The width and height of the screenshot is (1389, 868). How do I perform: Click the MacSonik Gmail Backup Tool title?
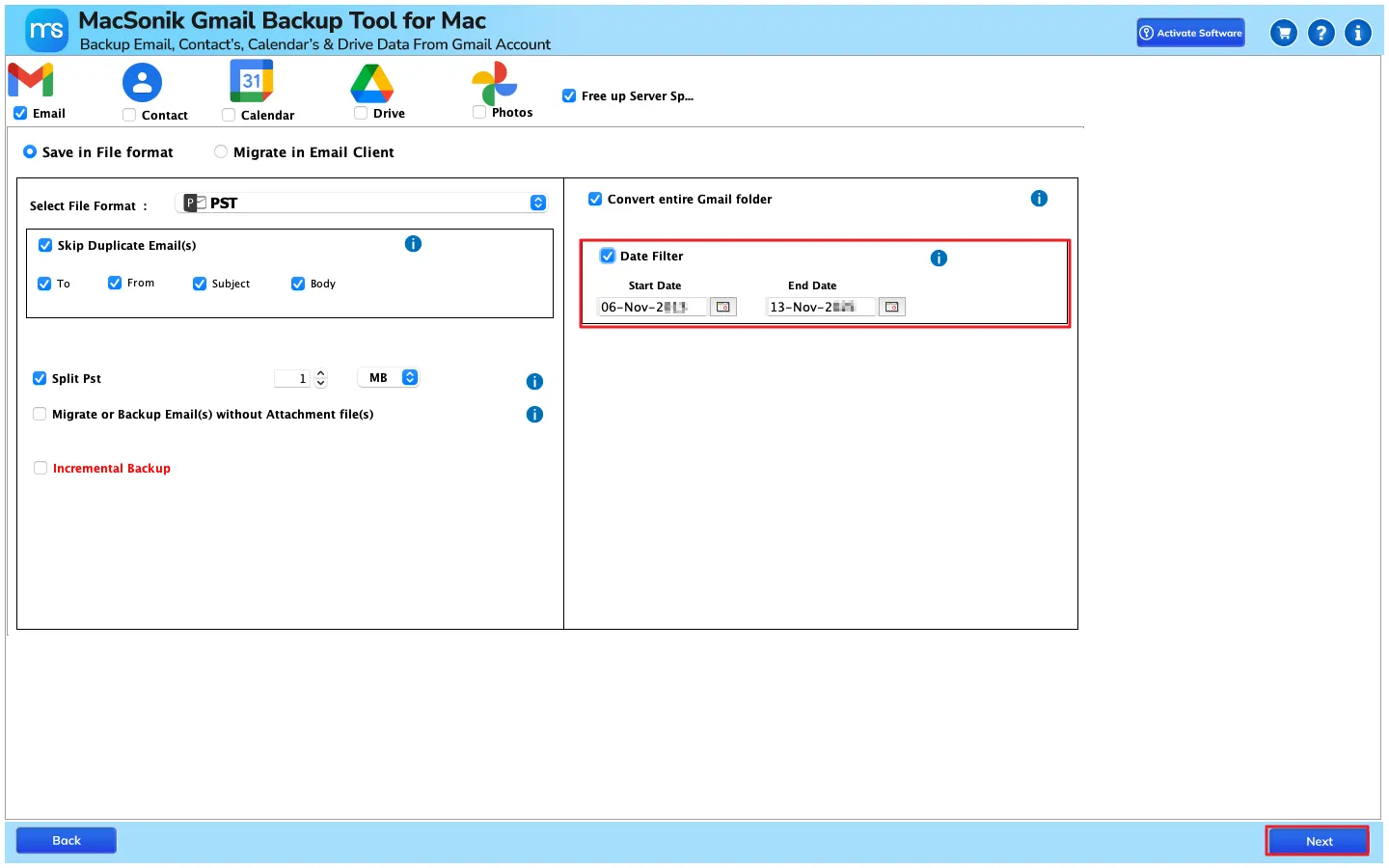pos(283,20)
